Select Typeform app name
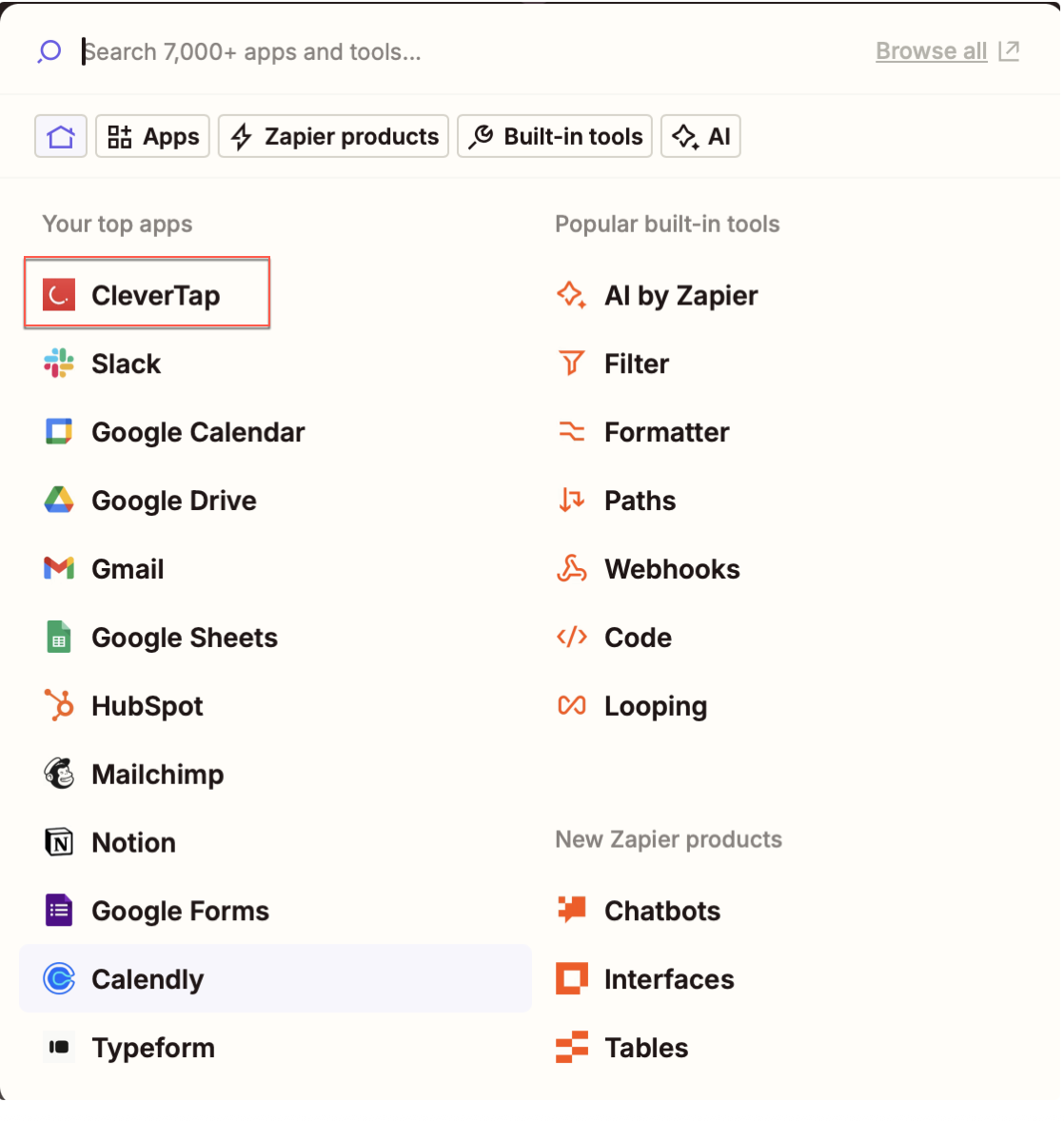Viewport: 1064px width, 1121px height. click(x=153, y=1048)
